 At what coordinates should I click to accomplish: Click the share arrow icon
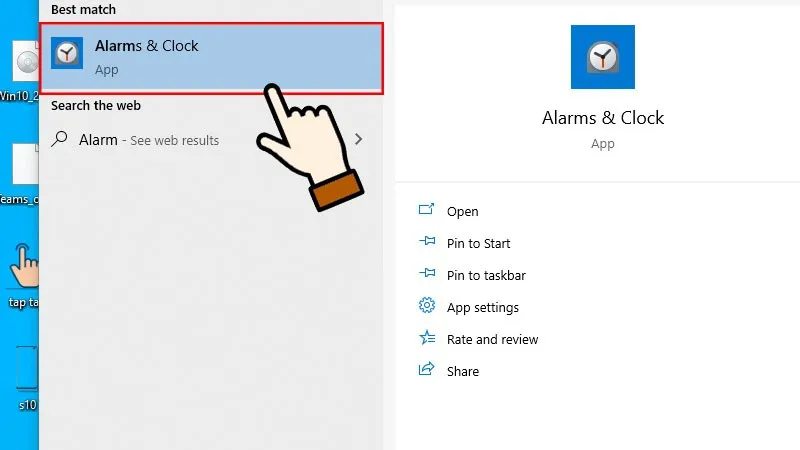click(427, 368)
